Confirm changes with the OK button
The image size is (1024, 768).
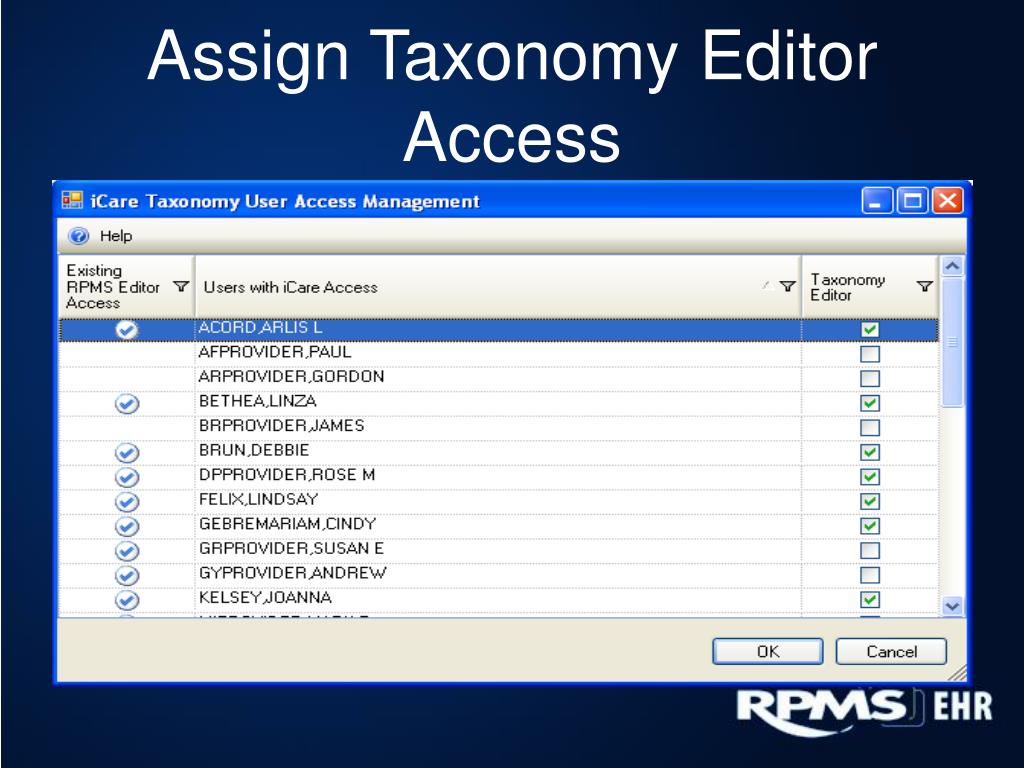point(767,651)
